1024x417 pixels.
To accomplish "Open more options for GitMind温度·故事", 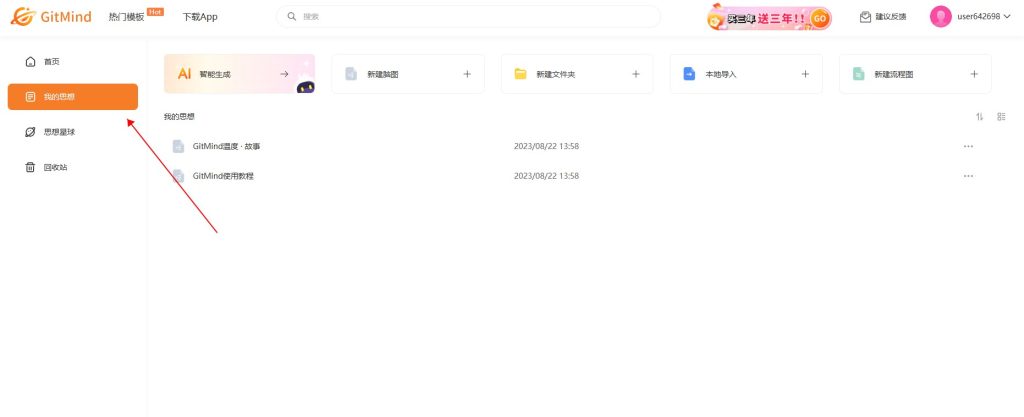I will coord(968,146).
